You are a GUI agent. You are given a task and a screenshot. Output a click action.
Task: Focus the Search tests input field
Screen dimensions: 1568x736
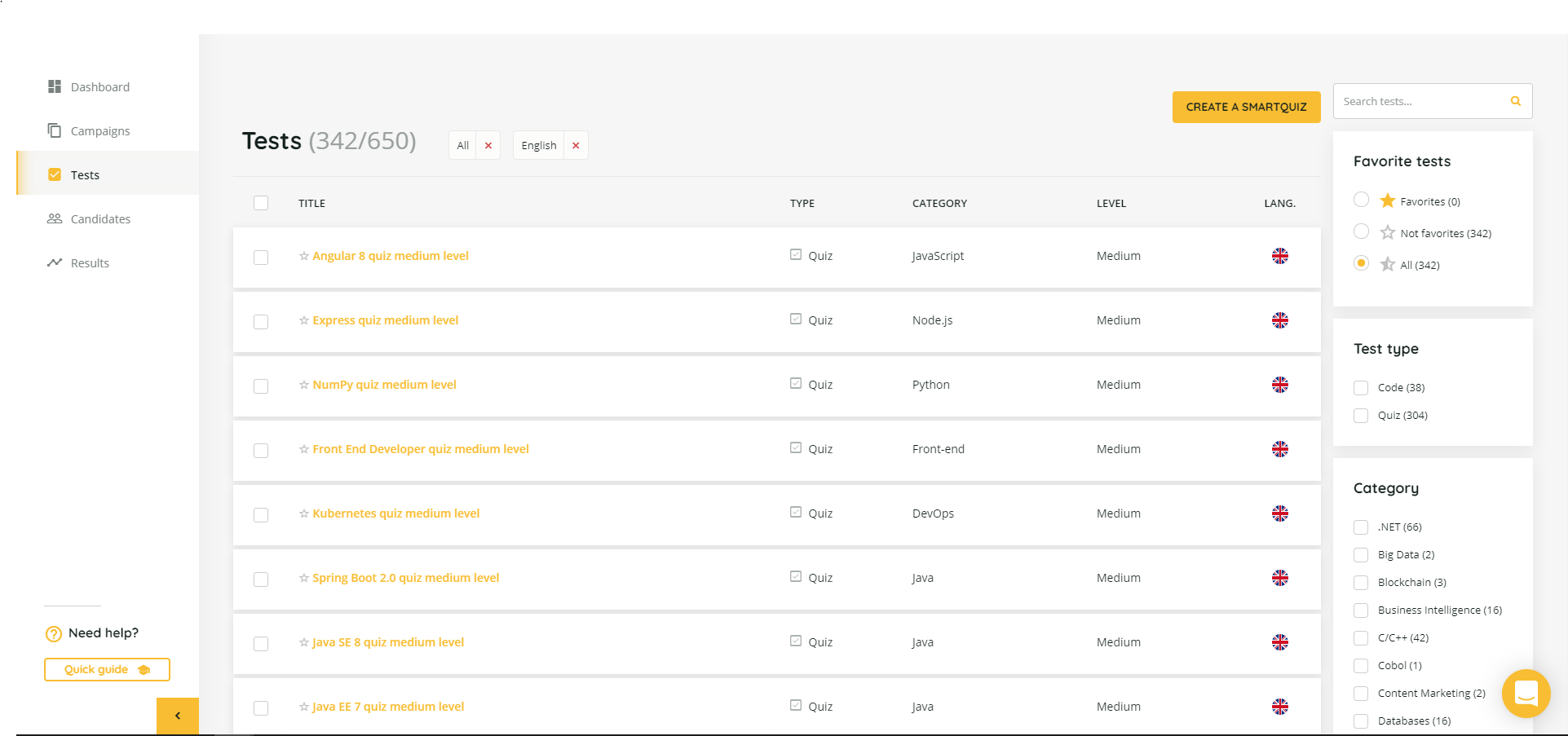(x=1419, y=101)
